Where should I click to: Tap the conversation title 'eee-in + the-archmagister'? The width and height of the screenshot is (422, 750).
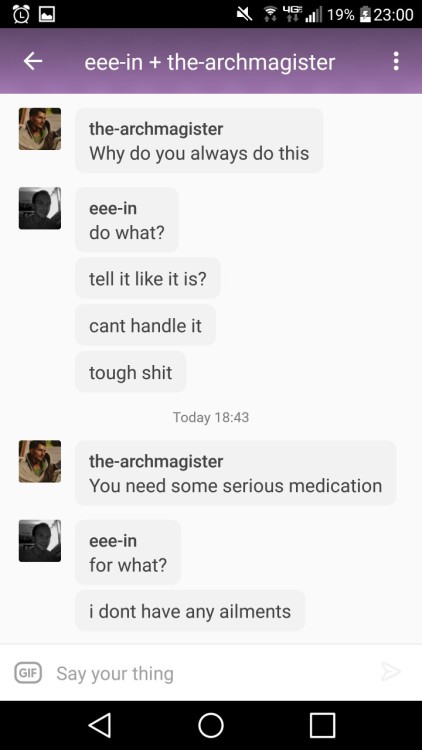(210, 62)
